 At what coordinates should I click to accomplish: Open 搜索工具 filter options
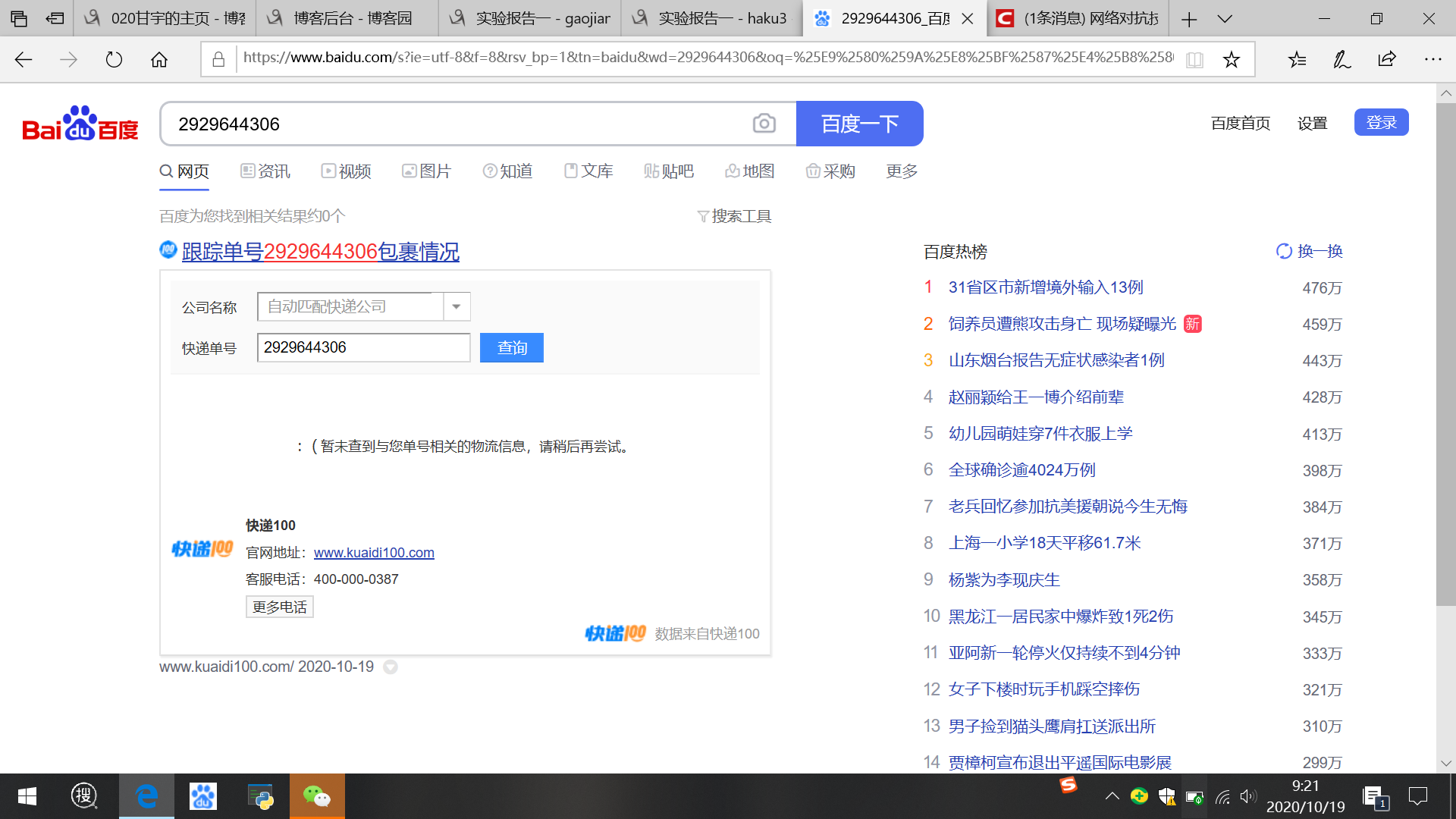[734, 216]
